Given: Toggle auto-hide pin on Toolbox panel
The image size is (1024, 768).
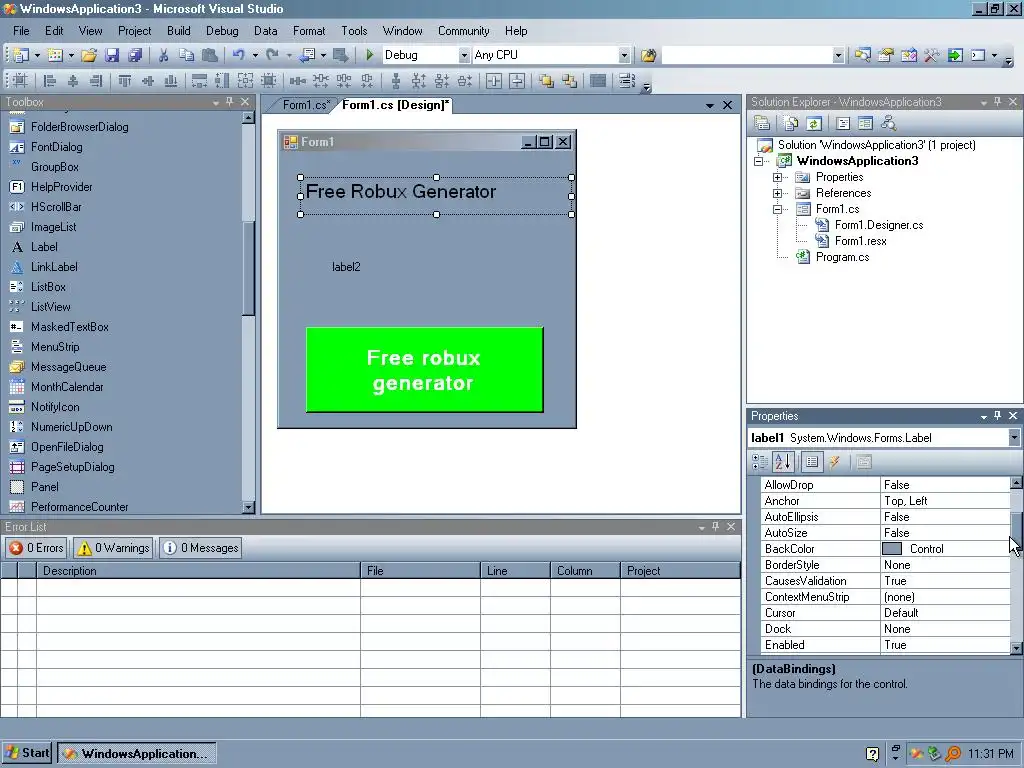Looking at the screenshot, I should pos(229,102).
